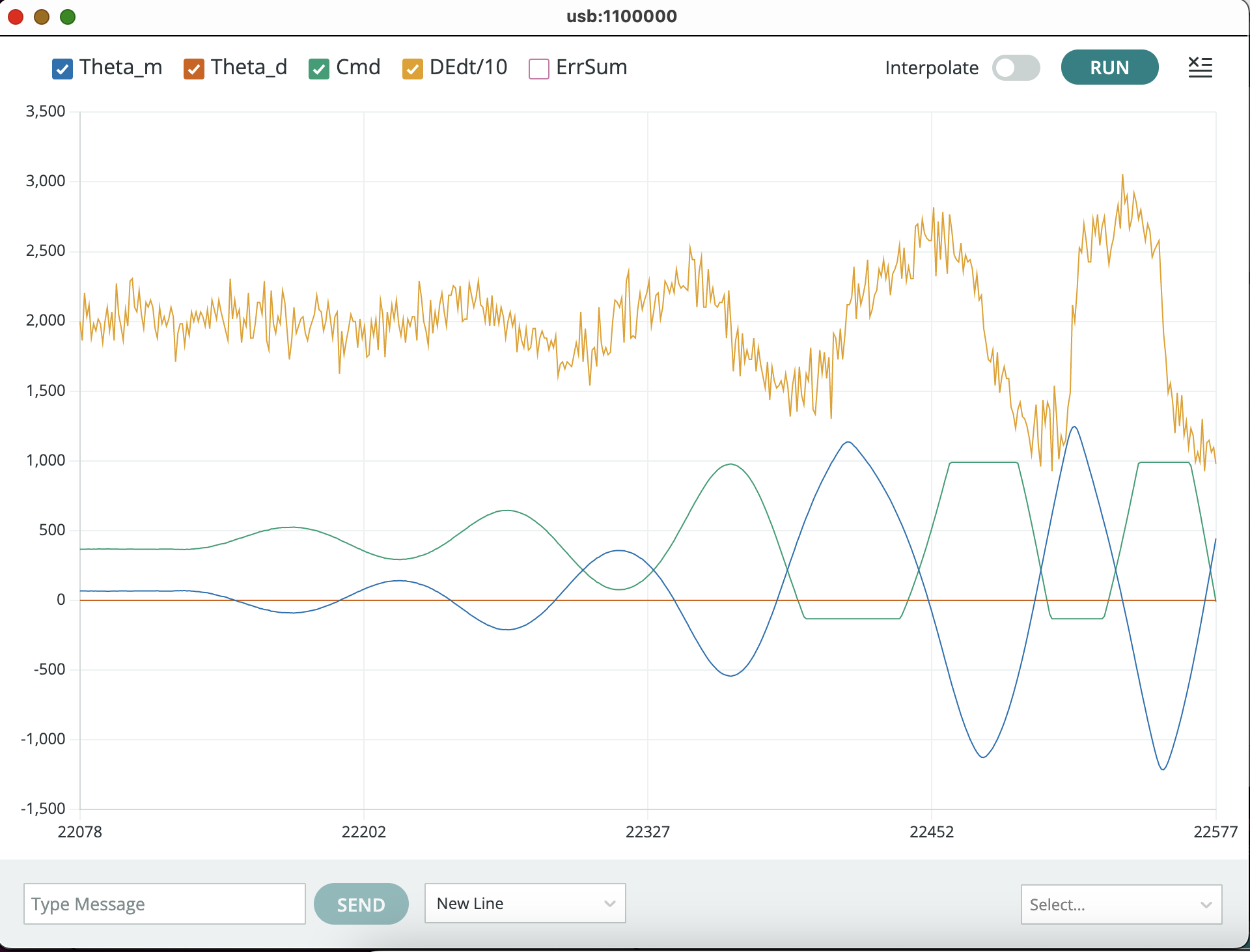Click the yellow minimize window button
Viewport: 1250px width, 952px height.
coord(42,16)
